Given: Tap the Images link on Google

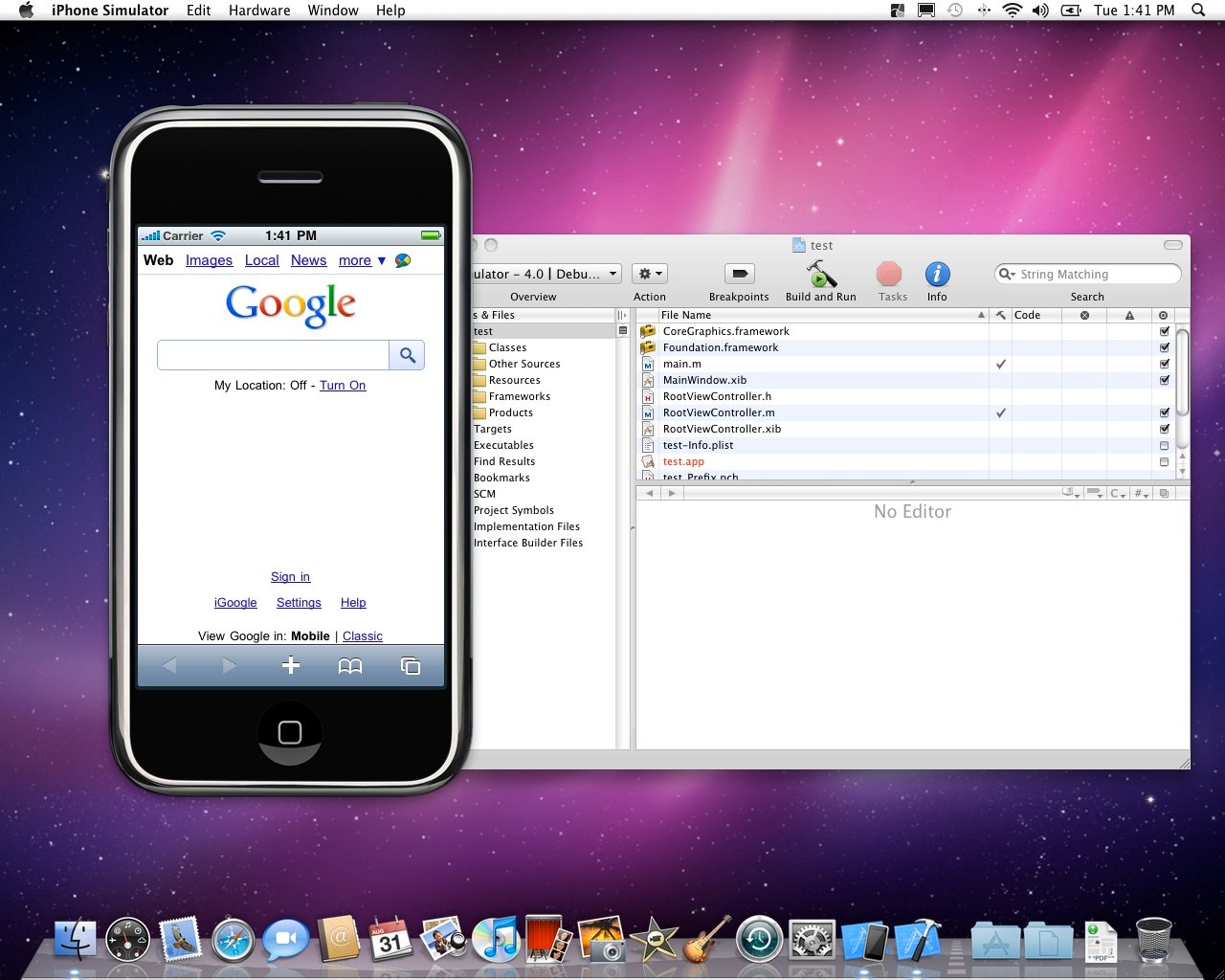Looking at the screenshot, I should (209, 260).
